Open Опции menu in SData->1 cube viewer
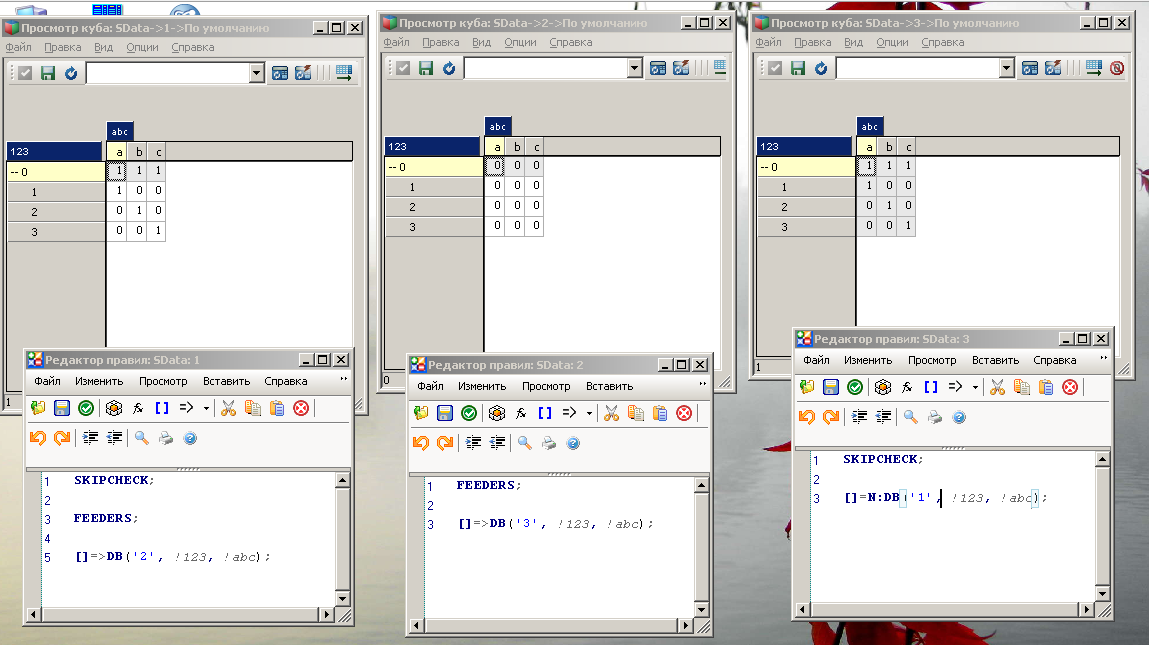Viewport: 1149px width, 645px height. [x=142, y=47]
